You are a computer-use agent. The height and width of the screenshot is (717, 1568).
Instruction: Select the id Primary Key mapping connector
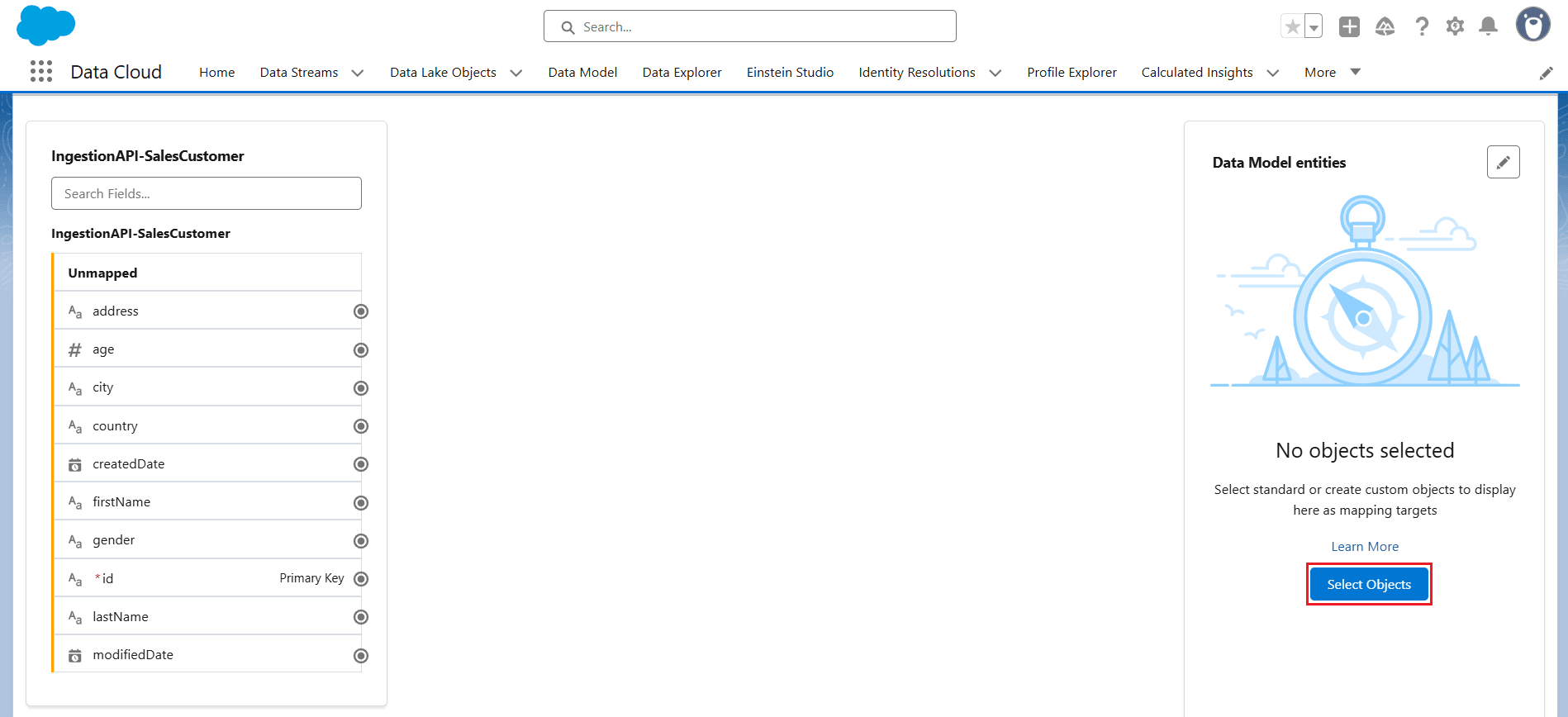tap(361, 579)
